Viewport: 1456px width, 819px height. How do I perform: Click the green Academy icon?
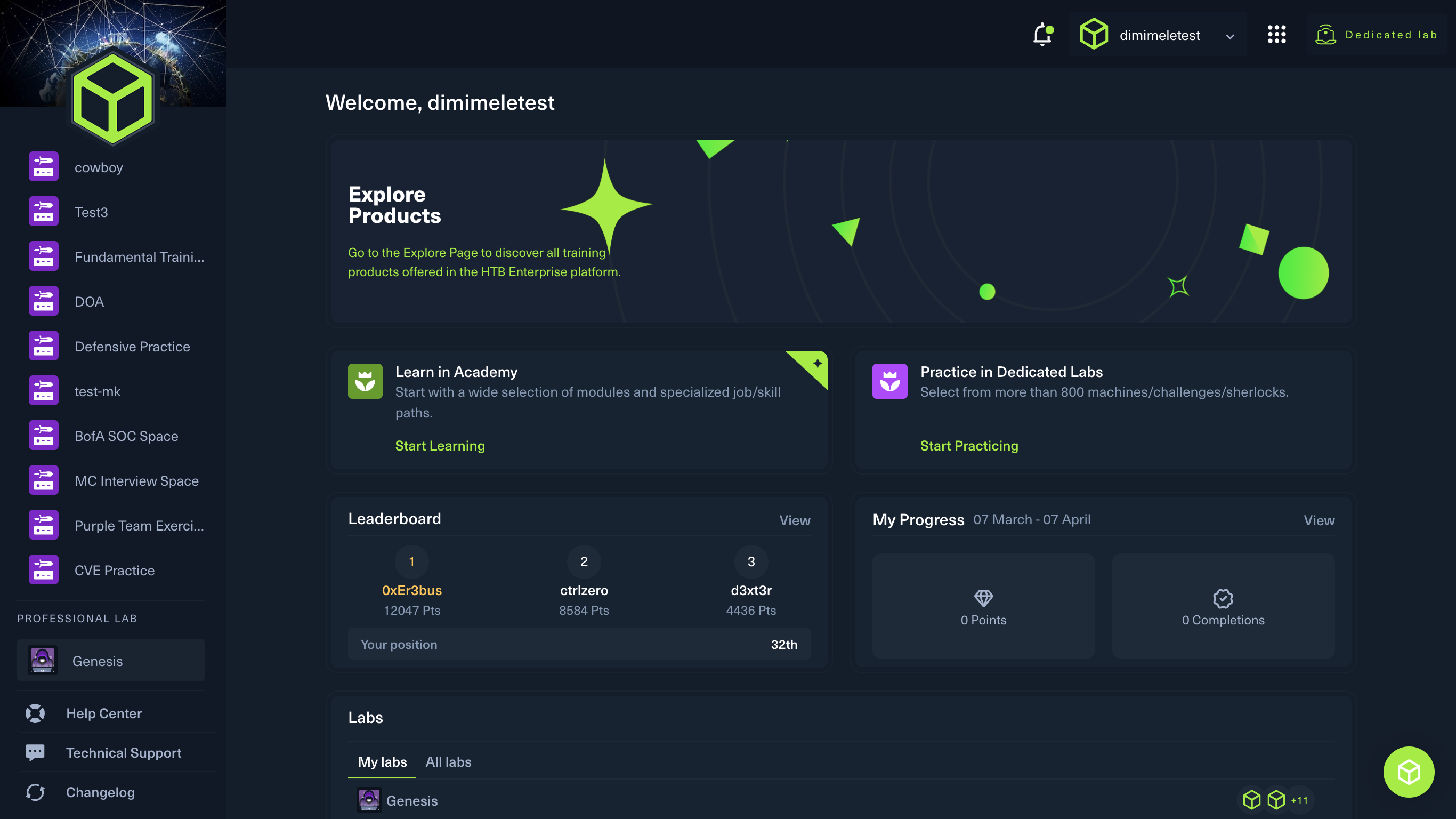coord(365,381)
